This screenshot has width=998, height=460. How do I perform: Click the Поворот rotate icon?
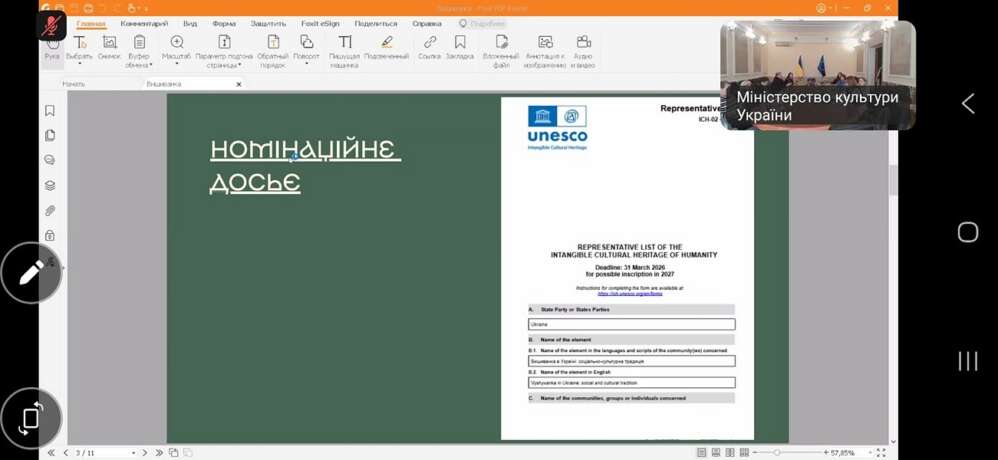(307, 43)
